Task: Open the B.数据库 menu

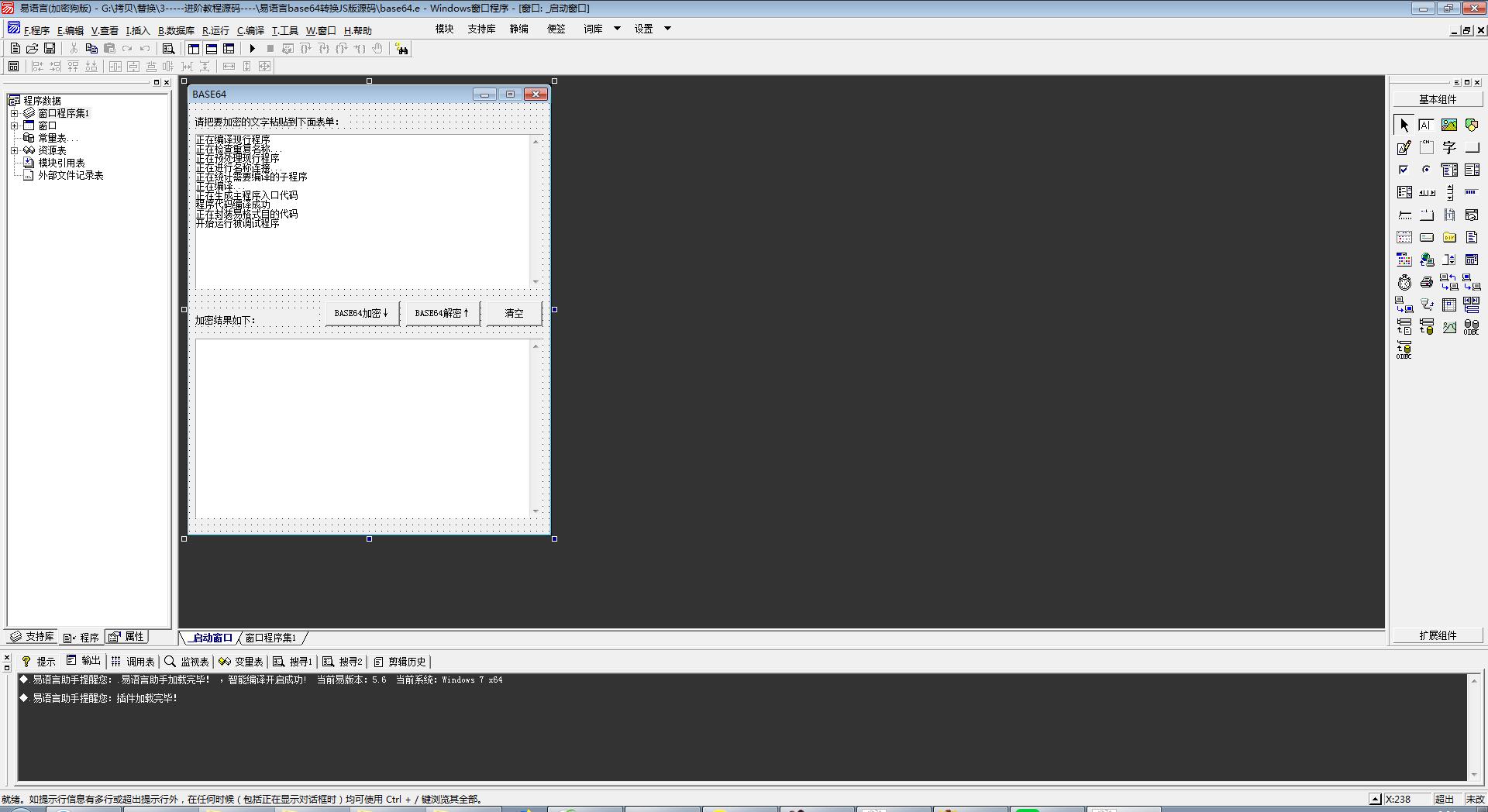Action: click(x=176, y=31)
